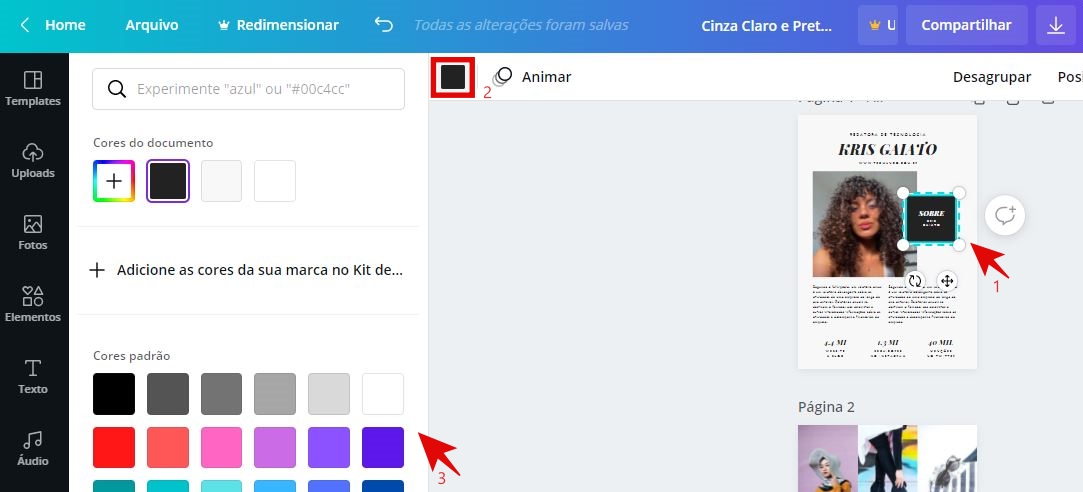Viewport: 1083px width, 492px height.
Task: Click the color search input field
Action: (x=248, y=89)
